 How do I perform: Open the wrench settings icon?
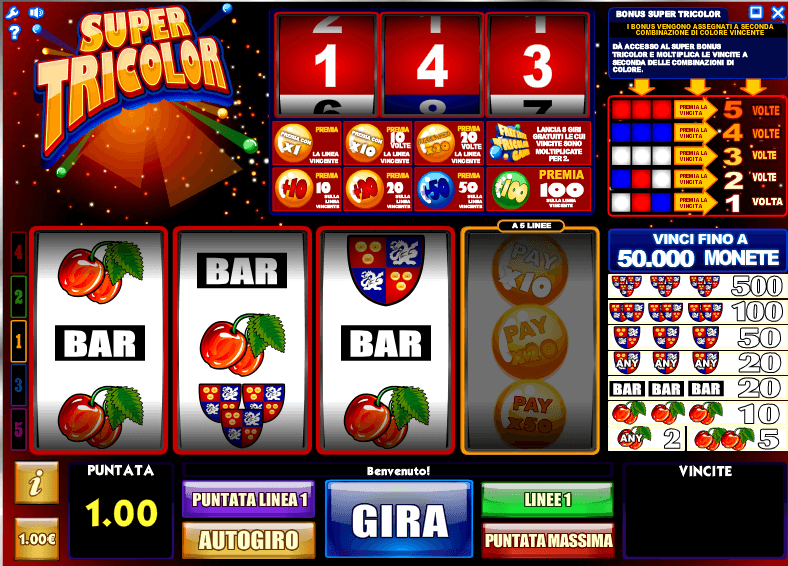point(12,13)
